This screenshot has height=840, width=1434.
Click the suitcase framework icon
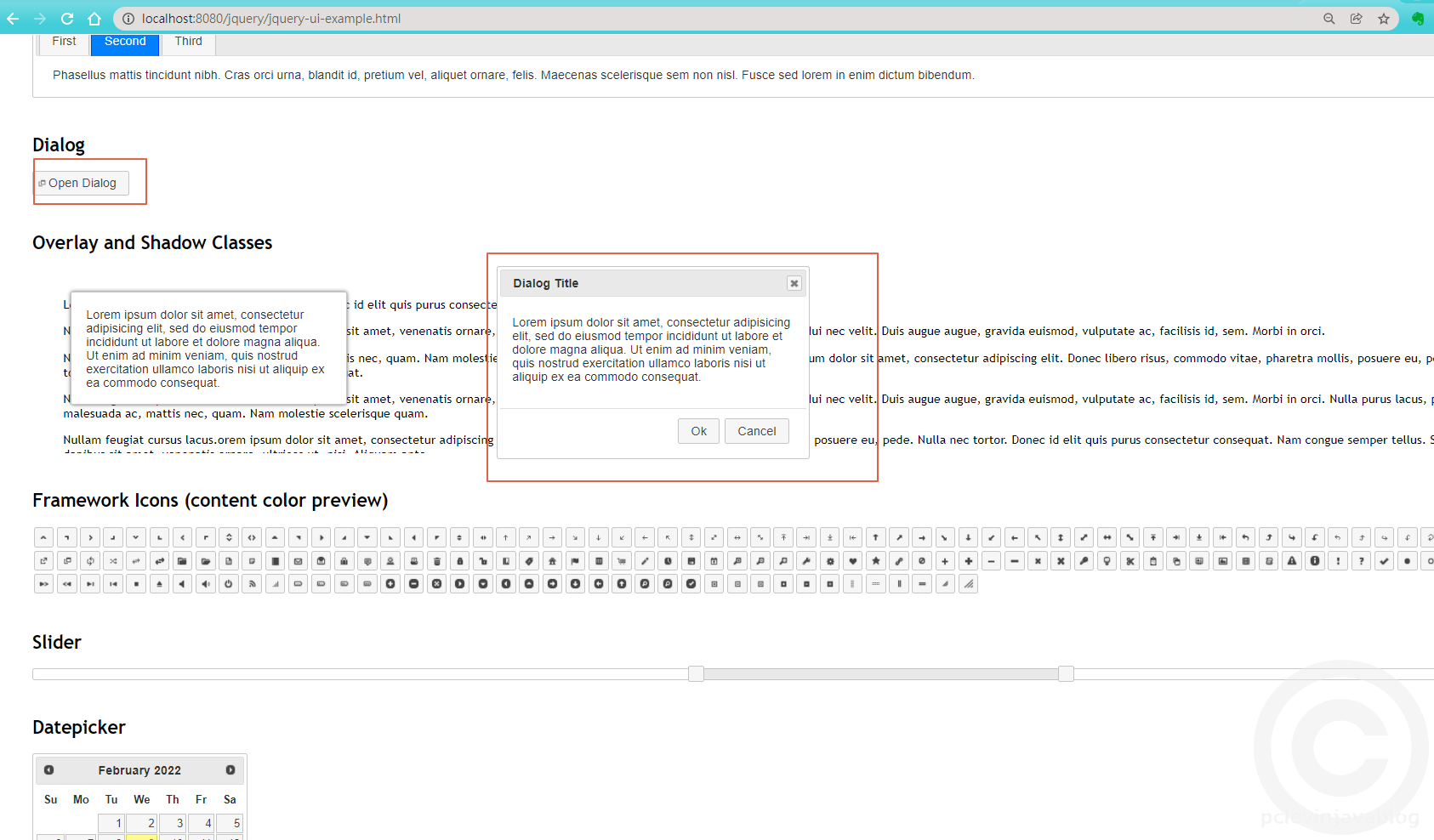pos(344,561)
